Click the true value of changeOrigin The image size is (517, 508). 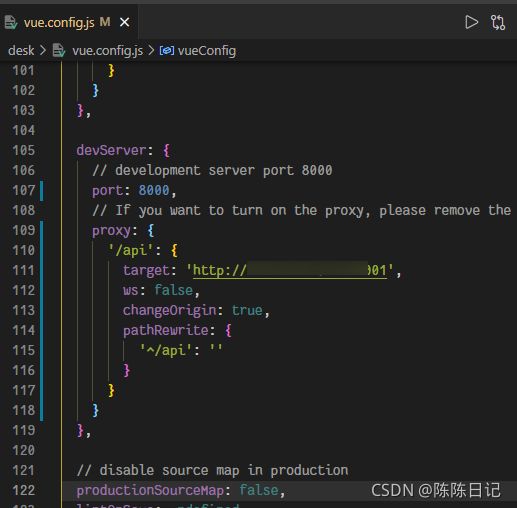[x=247, y=310]
